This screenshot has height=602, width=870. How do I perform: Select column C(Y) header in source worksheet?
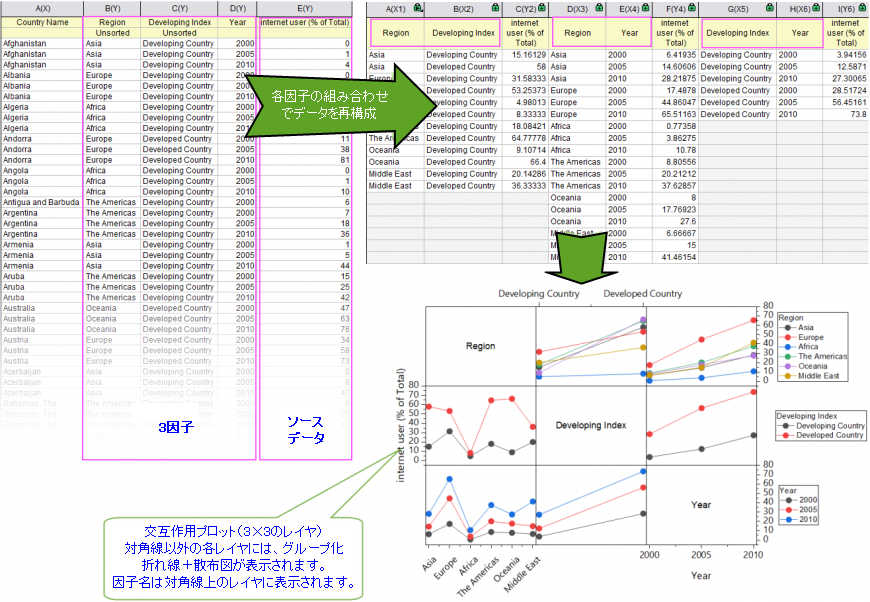click(x=179, y=8)
